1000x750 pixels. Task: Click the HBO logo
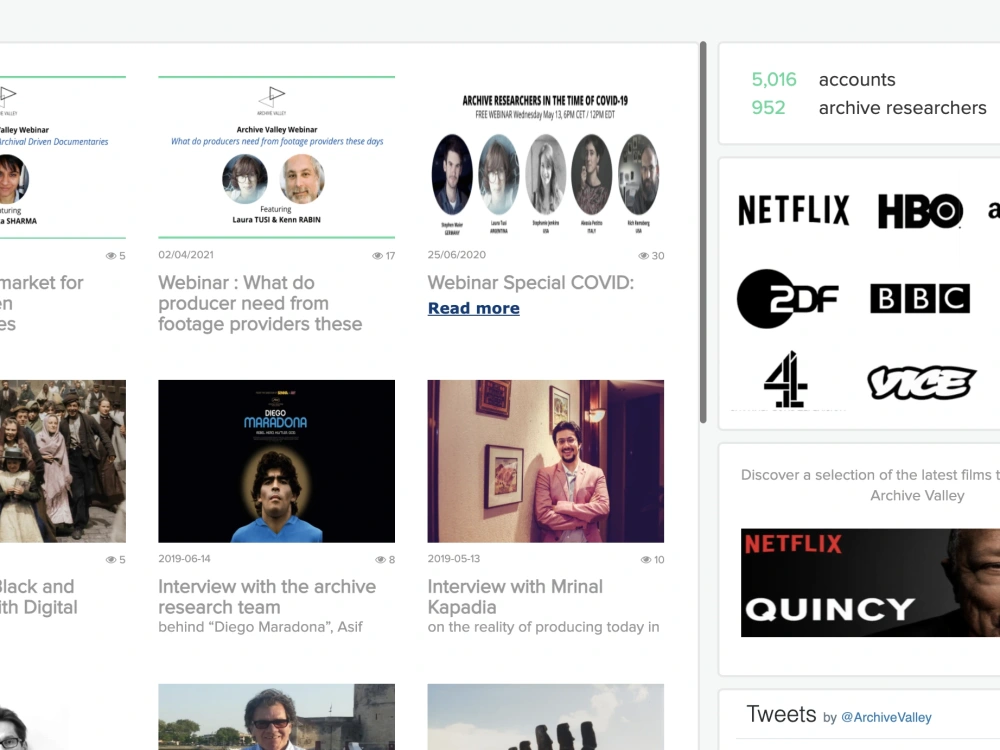pyautogui.click(x=920, y=211)
